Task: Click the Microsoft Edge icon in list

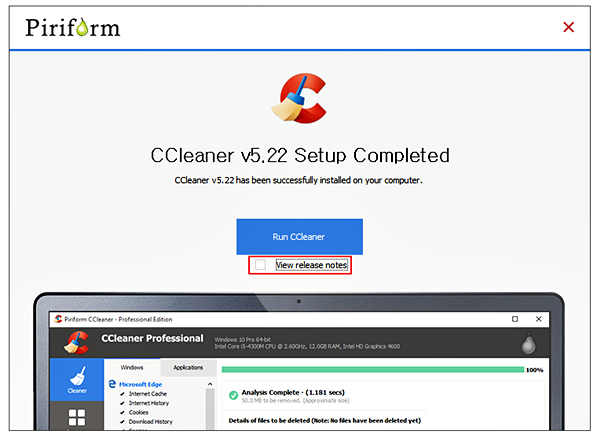Action: tap(112, 384)
